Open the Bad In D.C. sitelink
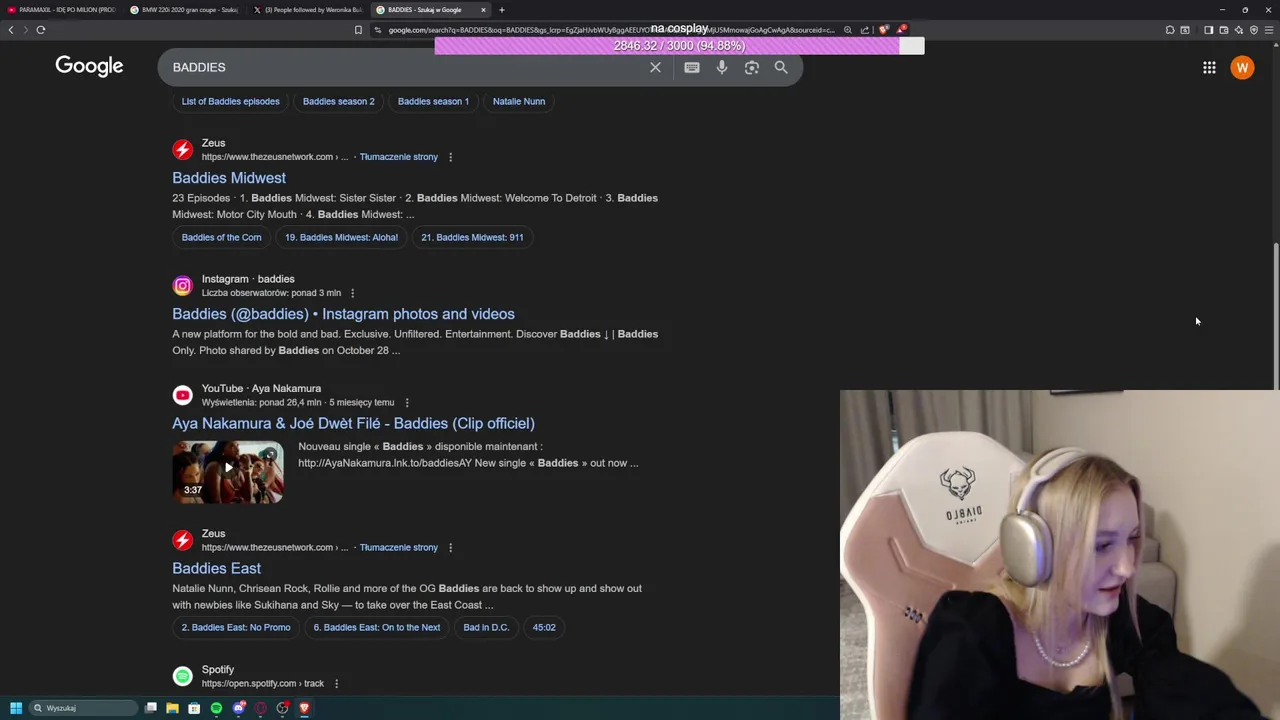 pos(486,627)
